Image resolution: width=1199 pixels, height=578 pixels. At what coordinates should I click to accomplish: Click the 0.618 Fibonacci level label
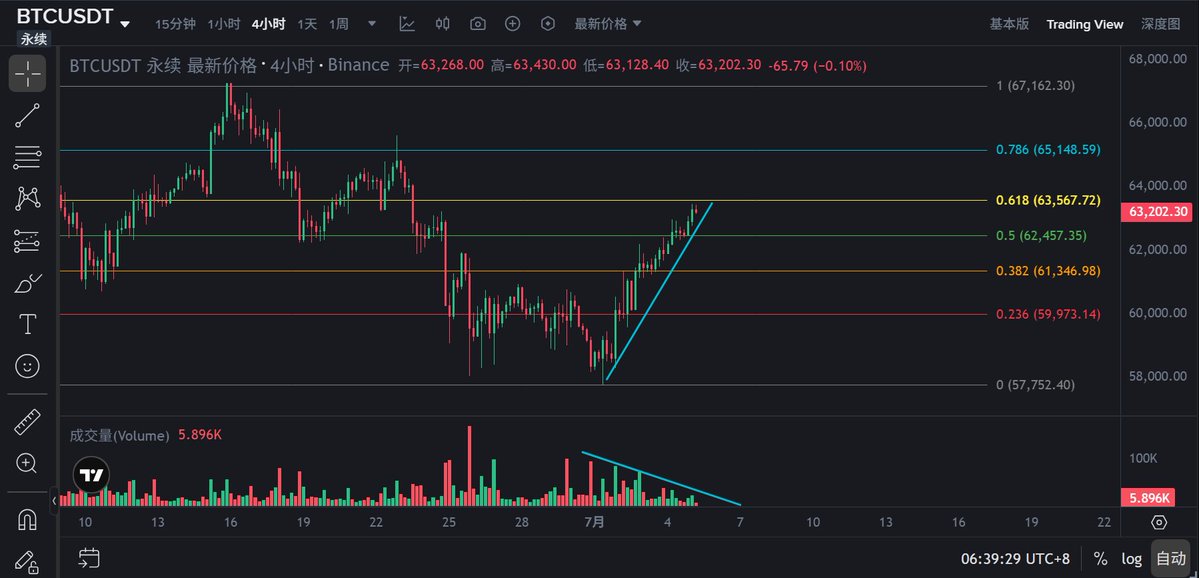[x=1048, y=200]
